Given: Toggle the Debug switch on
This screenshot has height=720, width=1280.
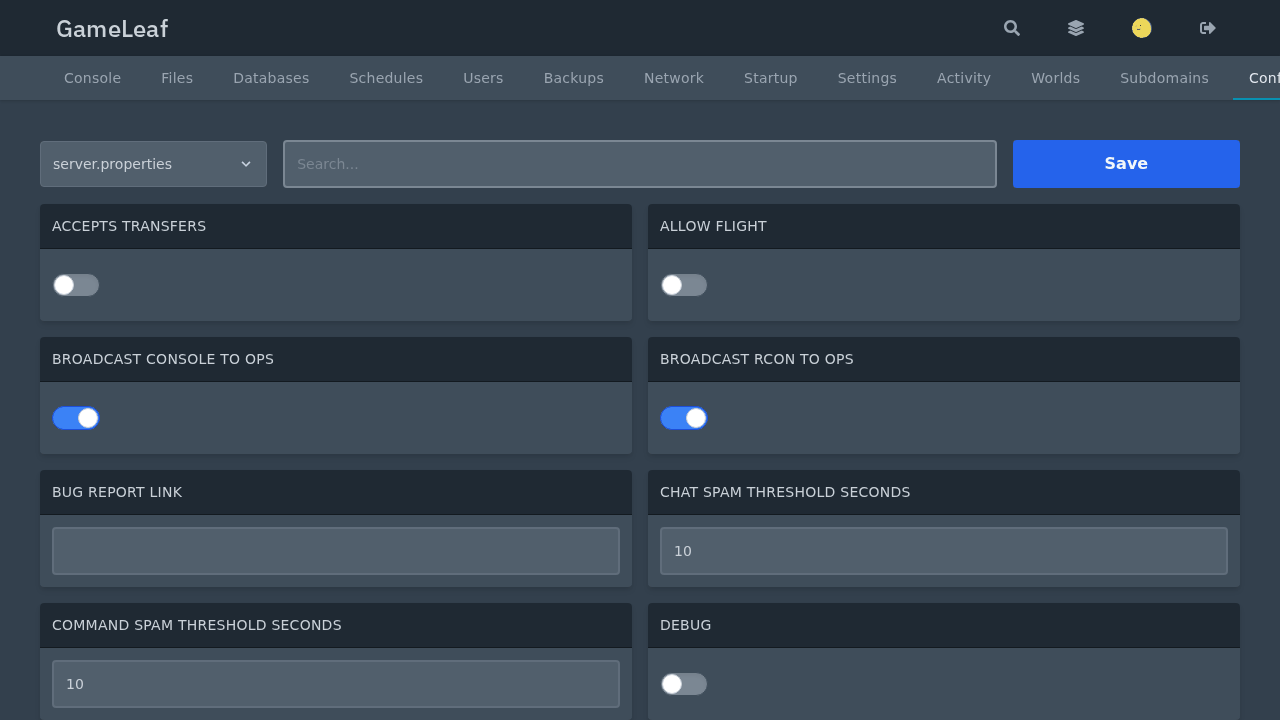Looking at the screenshot, I should (684, 684).
